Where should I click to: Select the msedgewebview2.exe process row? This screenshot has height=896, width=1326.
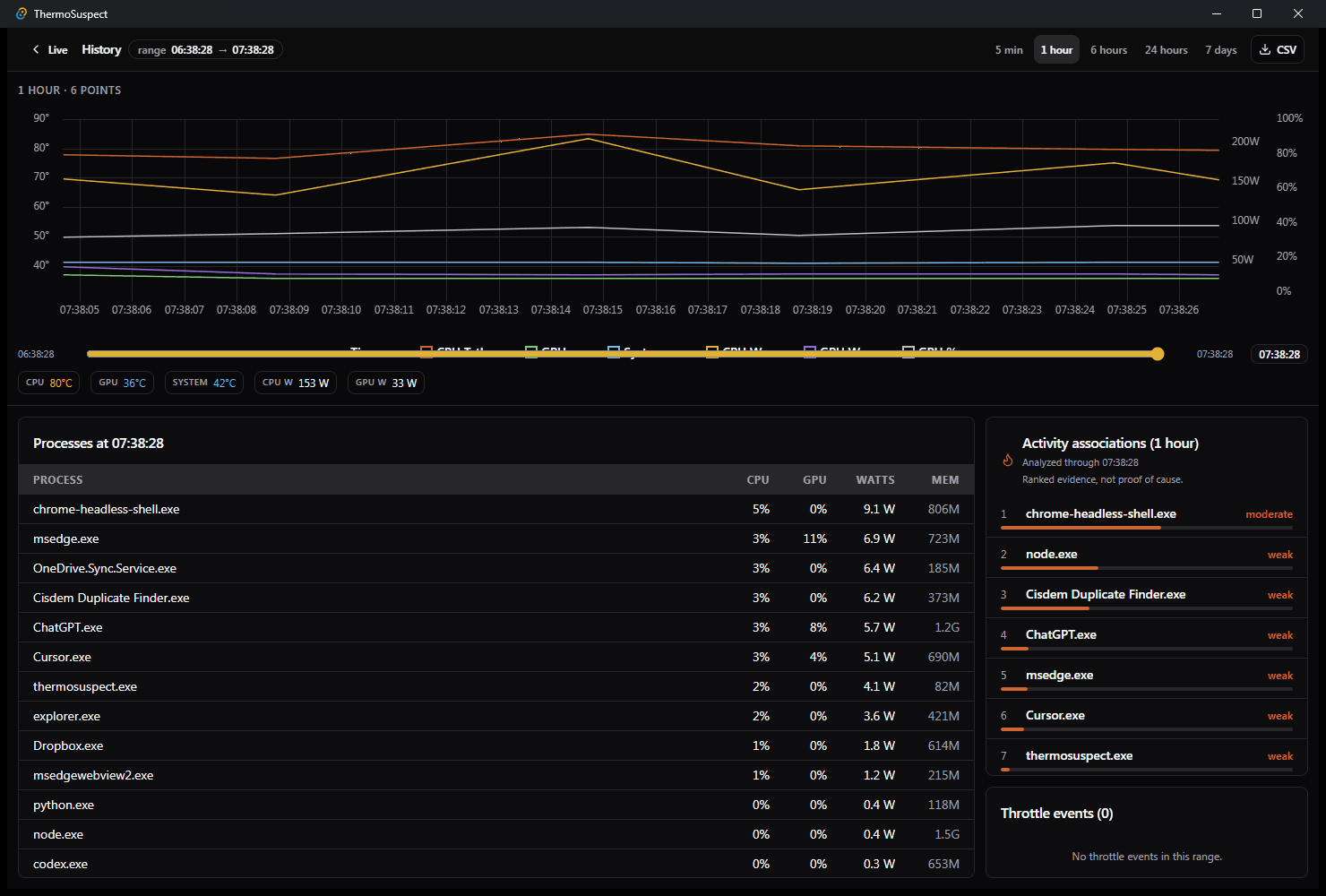496,775
